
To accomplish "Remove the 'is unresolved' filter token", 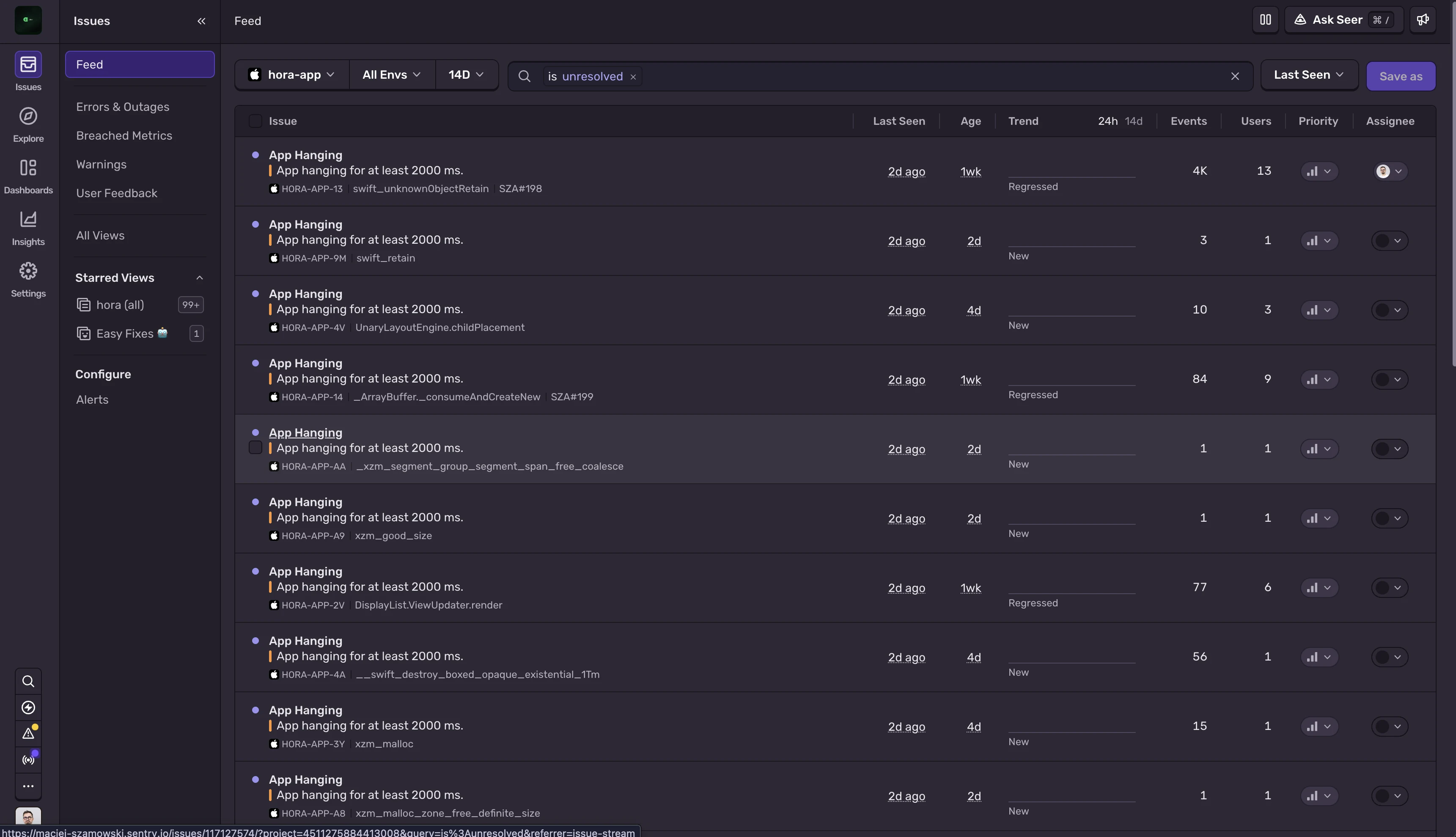I will click(633, 77).
